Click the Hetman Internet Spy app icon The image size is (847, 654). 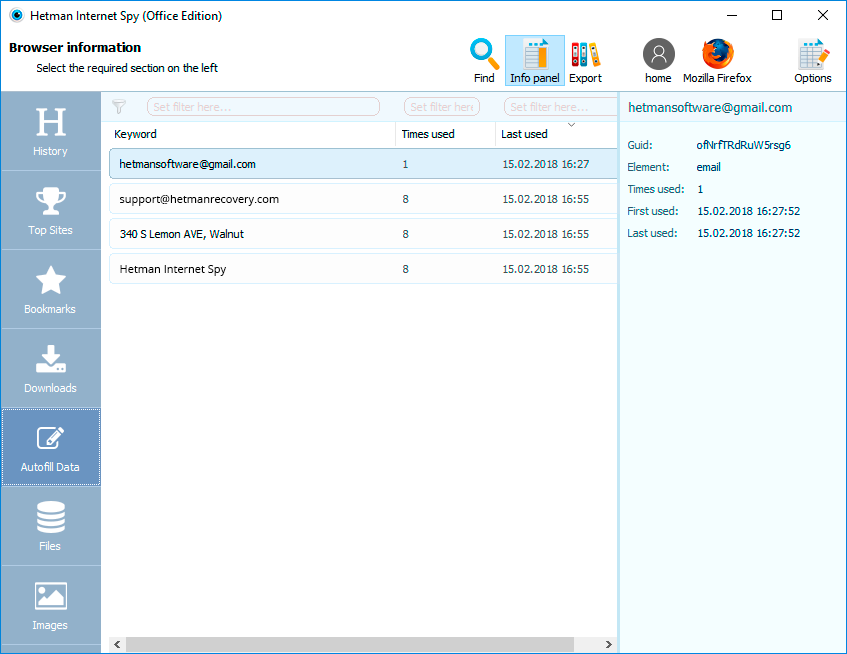click(17, 16)
